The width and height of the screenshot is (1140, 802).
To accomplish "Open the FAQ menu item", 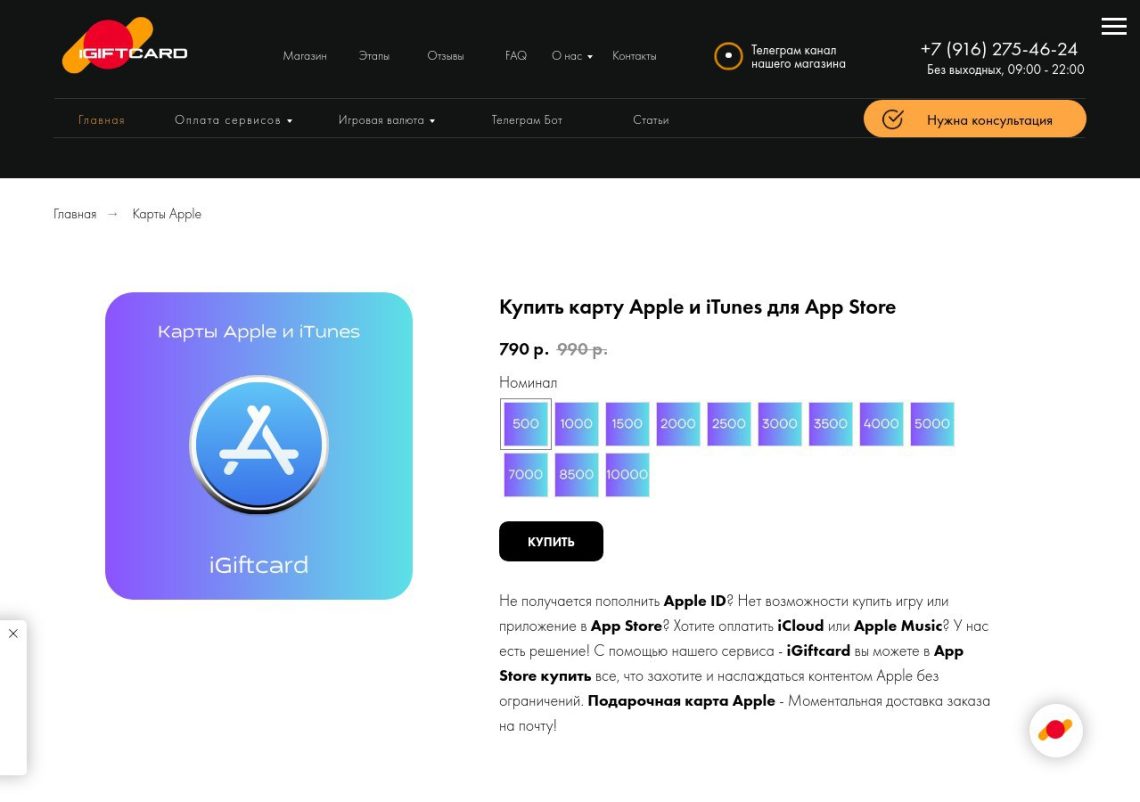I will pyautogui.click(x=515, y=56).
